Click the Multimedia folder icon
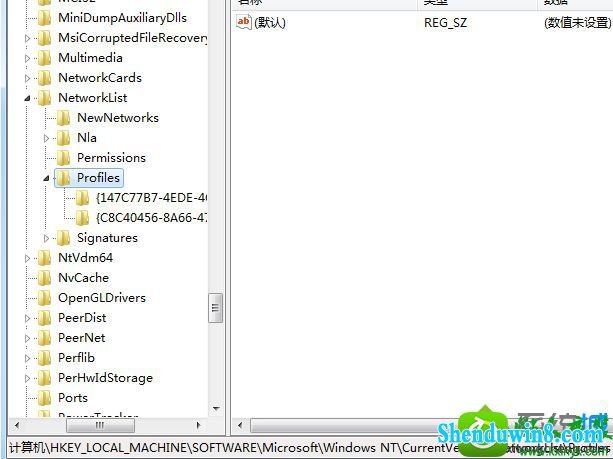This screenshot has height=459, width=613. click(44, 58)
